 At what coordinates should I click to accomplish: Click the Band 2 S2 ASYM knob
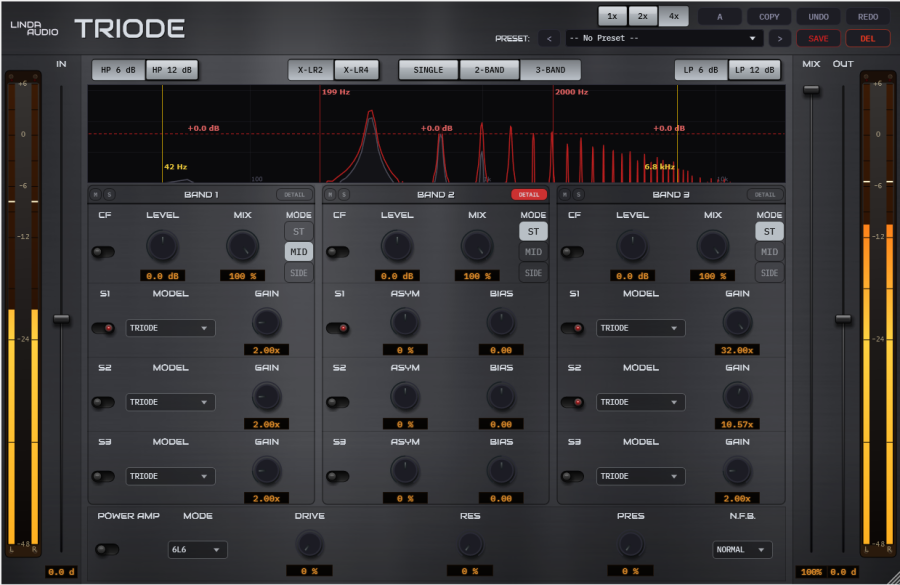(405, 397)
